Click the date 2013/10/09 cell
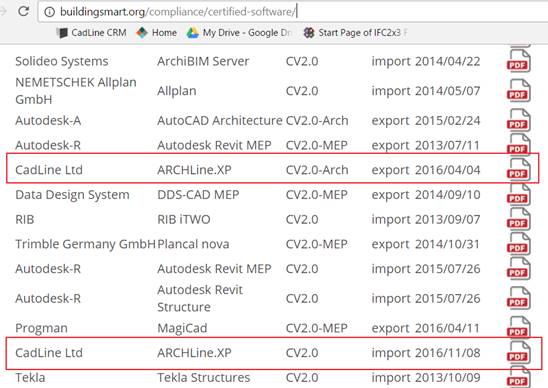This screenshot has height=388, width=548. (x=448, y=378)
